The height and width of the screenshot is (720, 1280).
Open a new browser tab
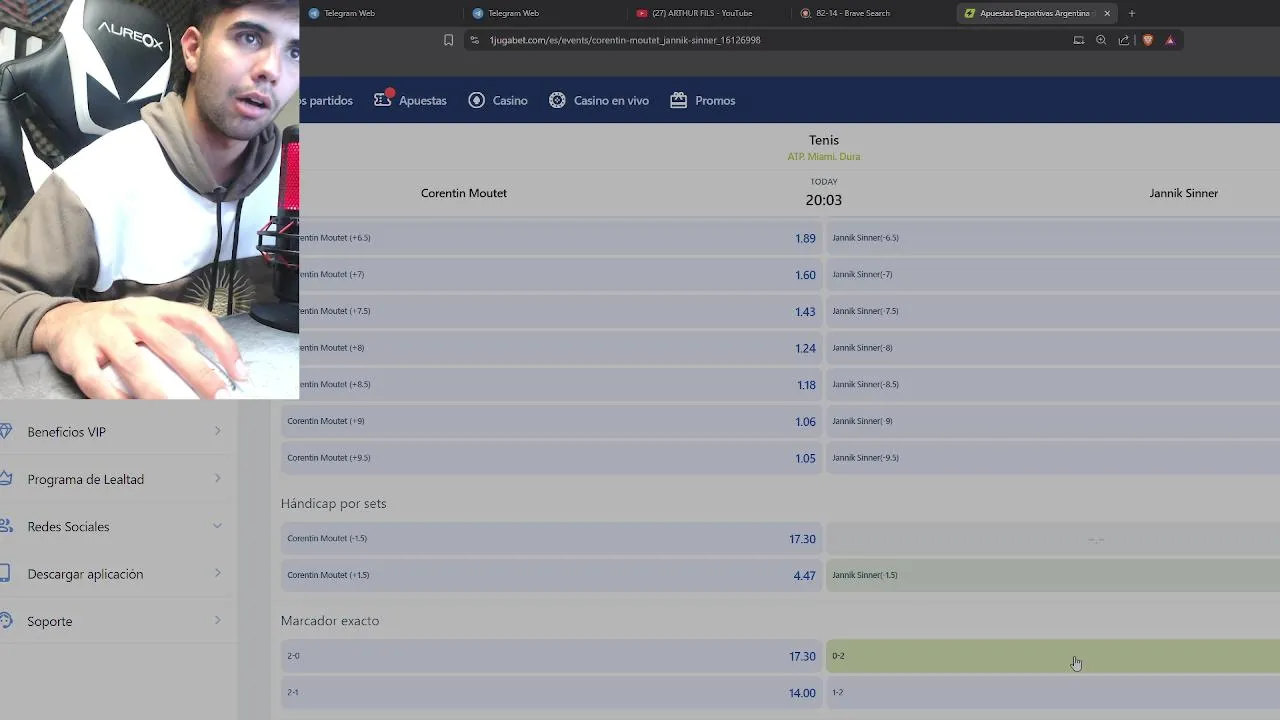(x=1132, y=13)
